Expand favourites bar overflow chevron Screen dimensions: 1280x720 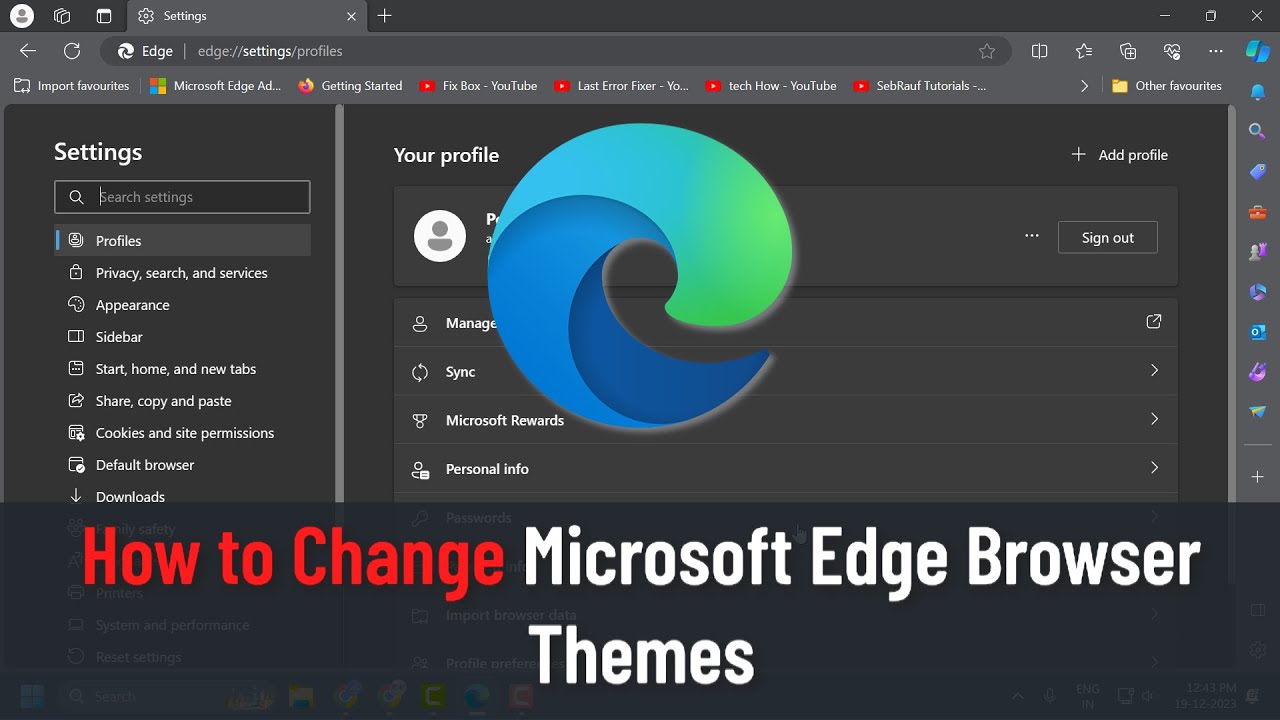click(1085, 86)
